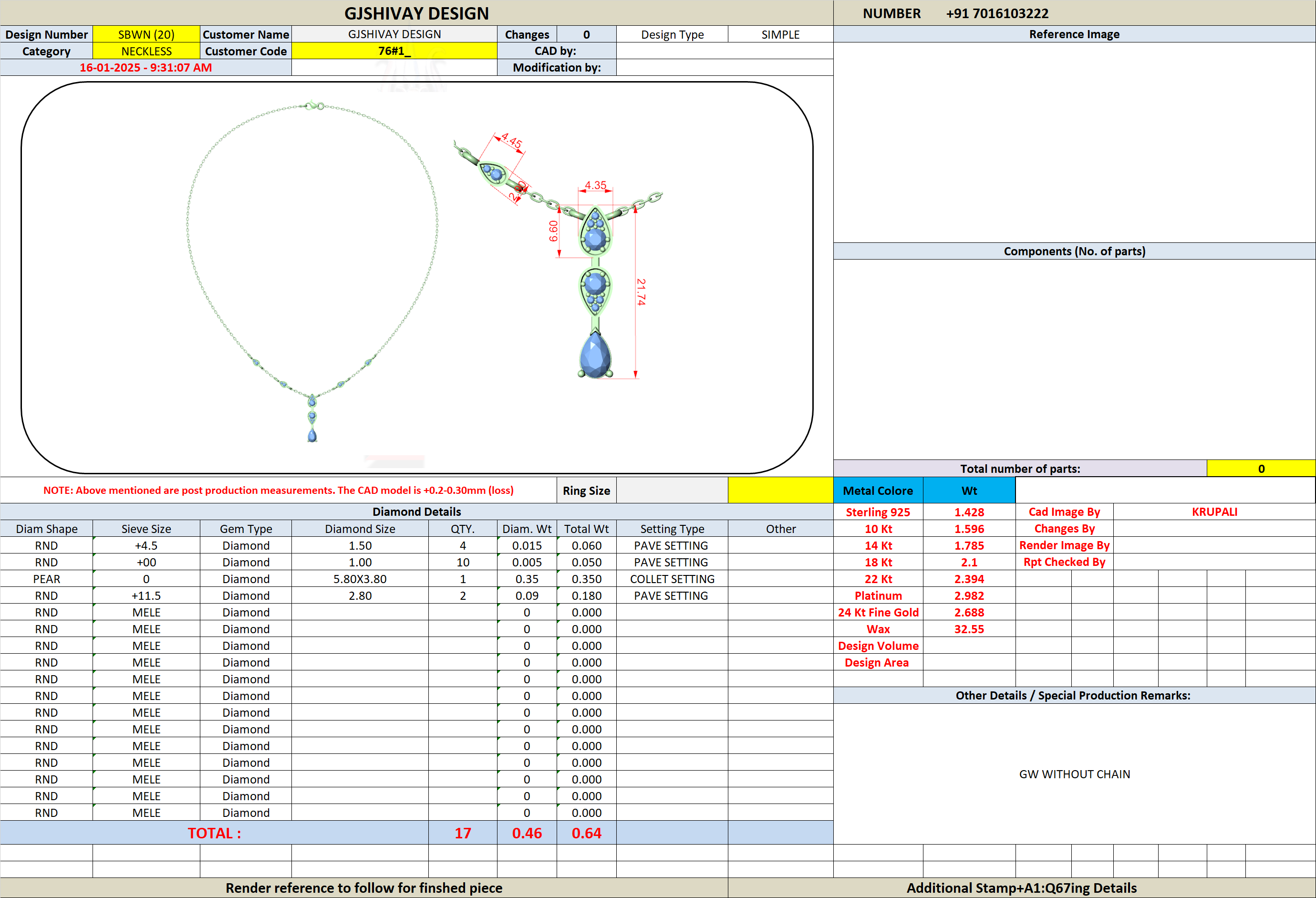Click the '+00' sieve size cell

pos(146,562)
